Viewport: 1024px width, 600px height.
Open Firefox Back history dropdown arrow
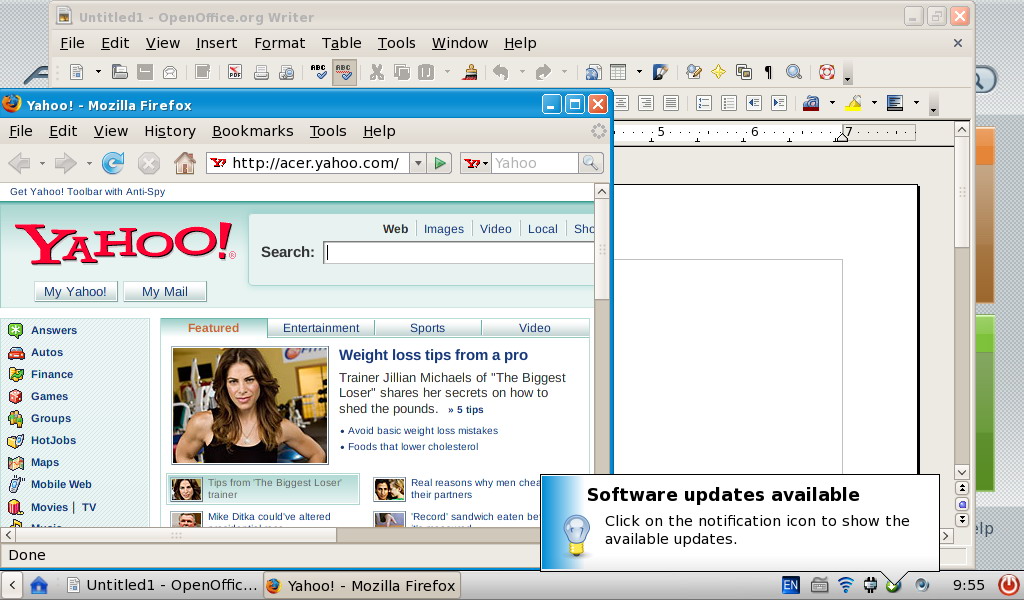click(42, 163)
